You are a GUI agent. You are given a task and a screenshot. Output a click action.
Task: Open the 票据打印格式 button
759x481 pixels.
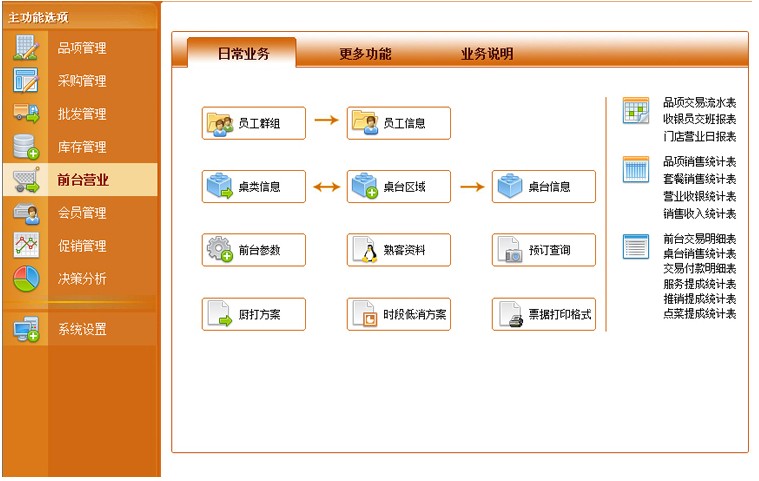[544, 314]
